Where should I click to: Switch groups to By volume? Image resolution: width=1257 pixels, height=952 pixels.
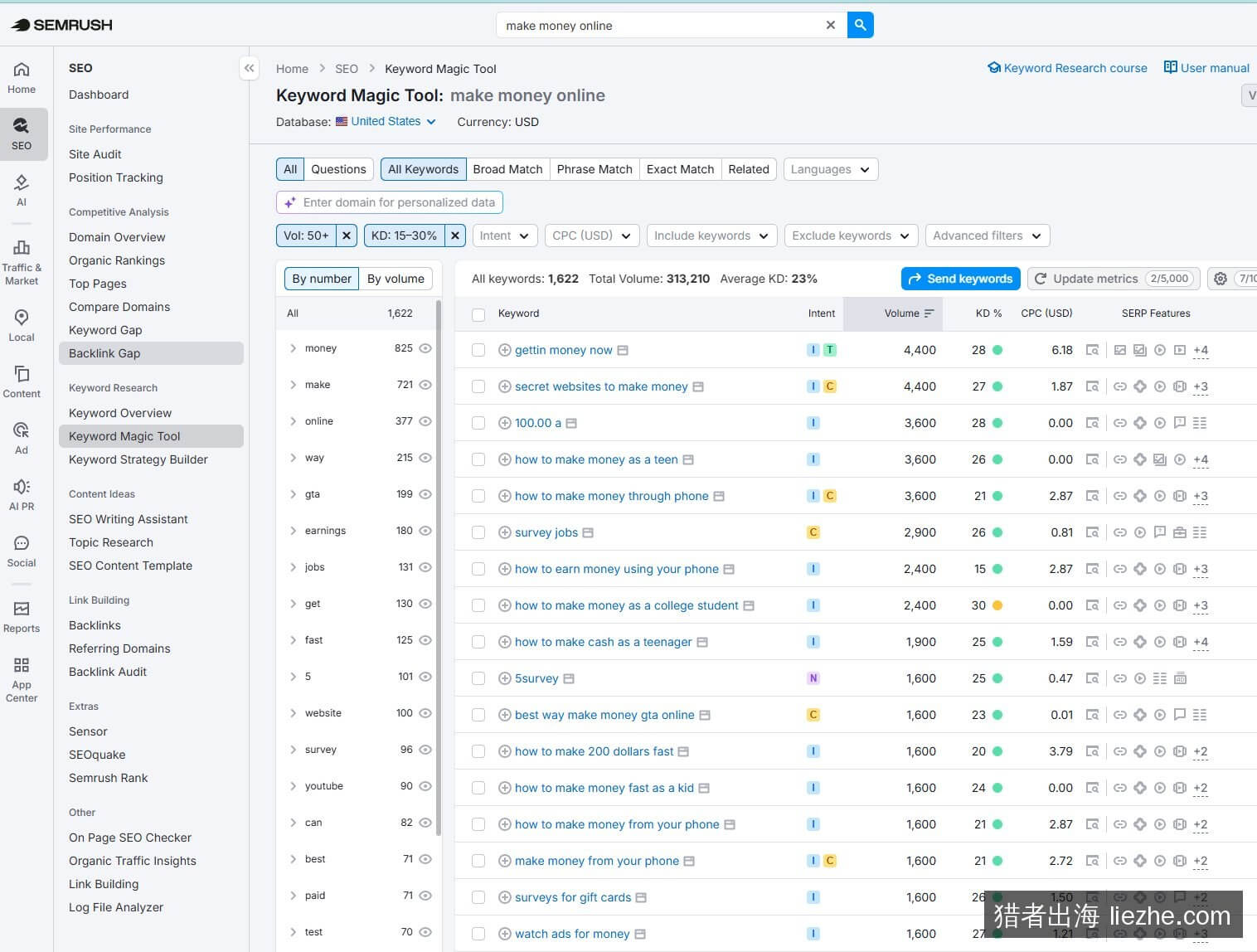click(x=396, y=279)
